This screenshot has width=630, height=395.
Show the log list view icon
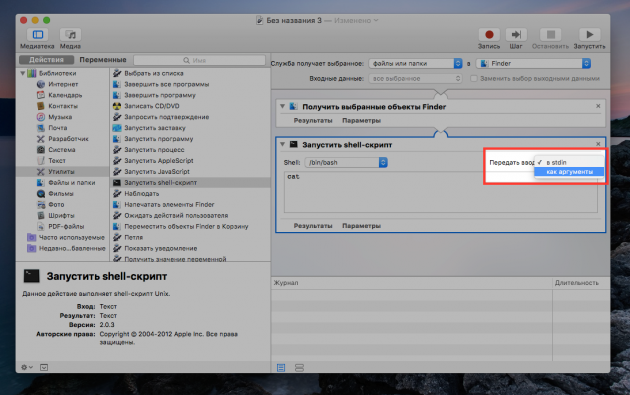[x=281, y=368]
